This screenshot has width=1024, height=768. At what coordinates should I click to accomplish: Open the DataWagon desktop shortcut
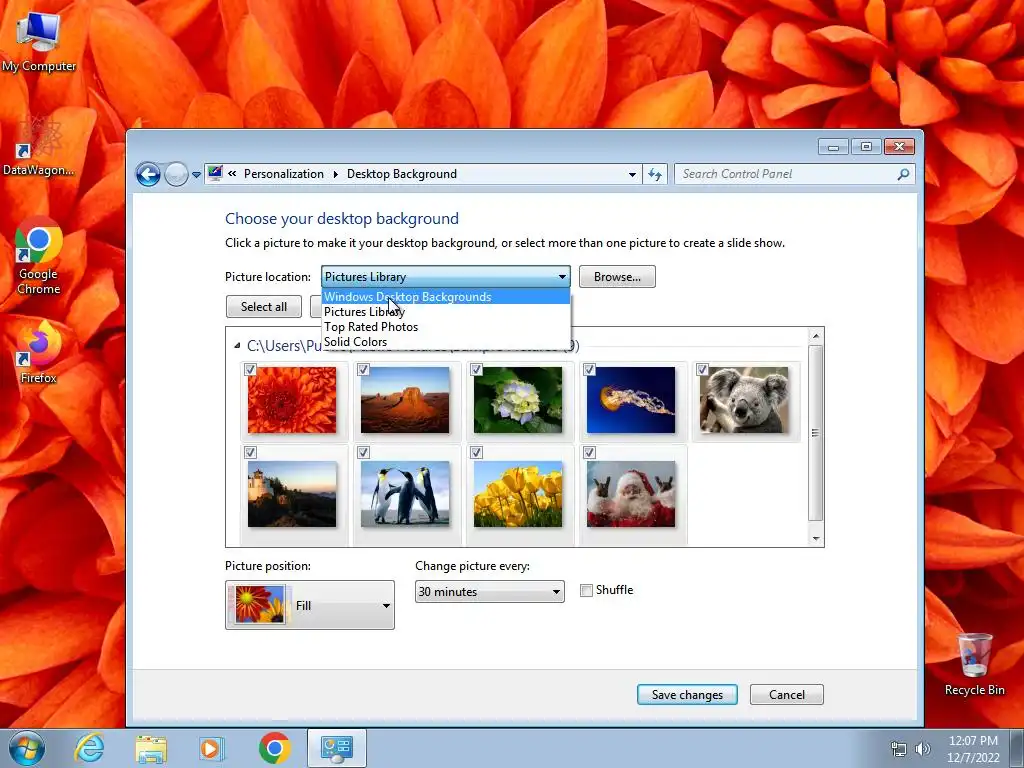point(39,145)
